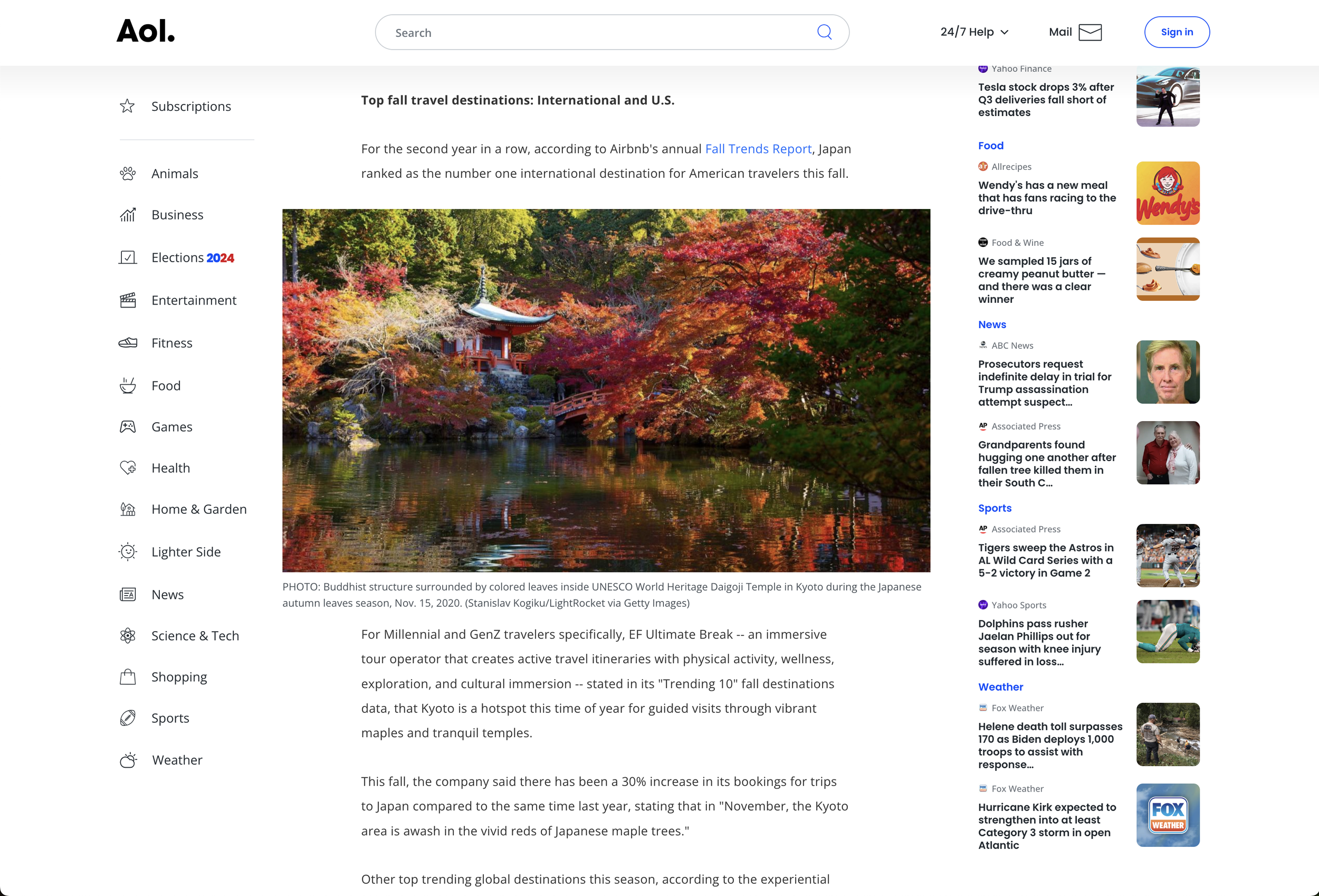
Task: Click the Weather cloud-sun icon
Action: tap(128, 760)
